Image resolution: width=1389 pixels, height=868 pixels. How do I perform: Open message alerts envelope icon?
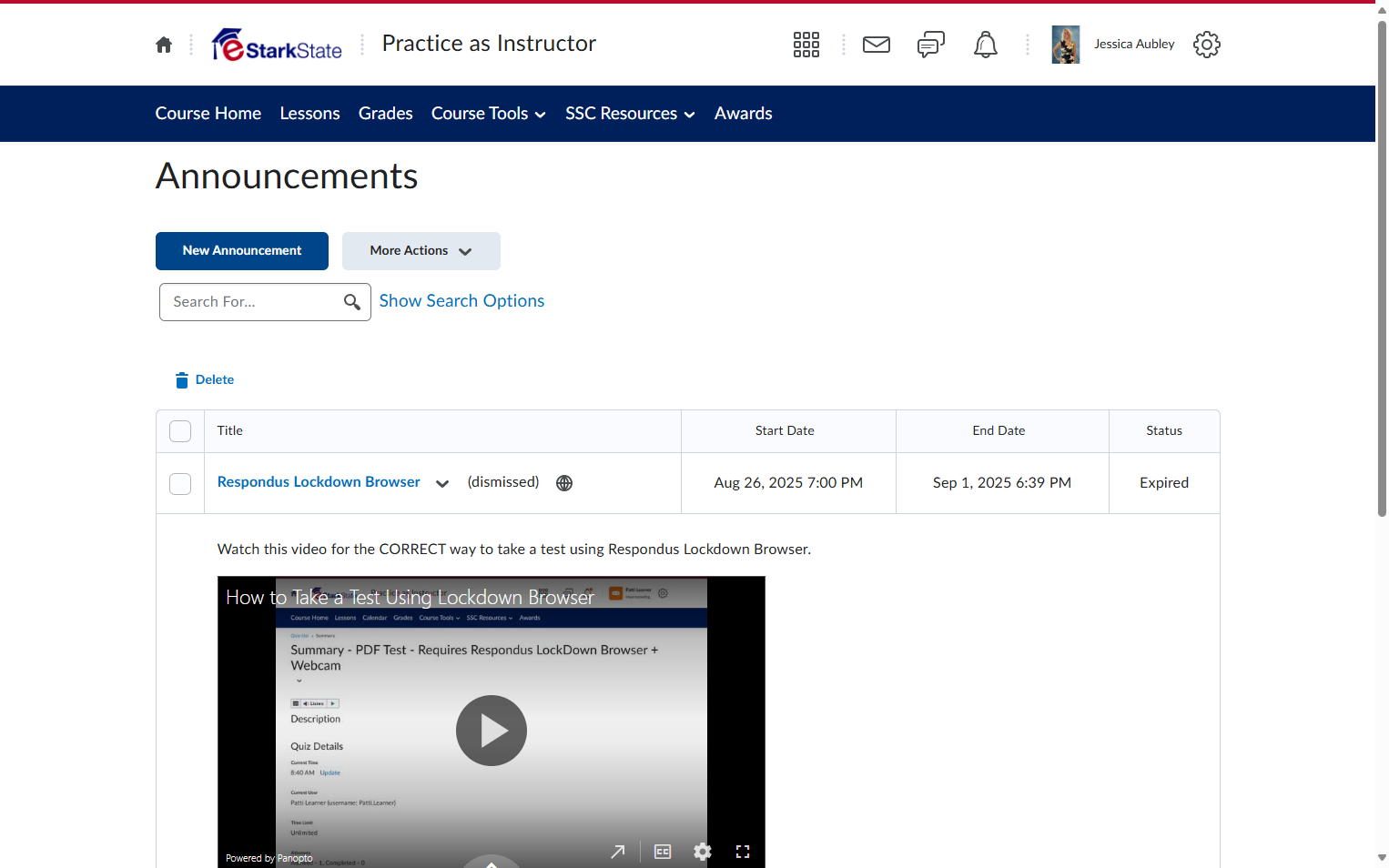(877, 45)
